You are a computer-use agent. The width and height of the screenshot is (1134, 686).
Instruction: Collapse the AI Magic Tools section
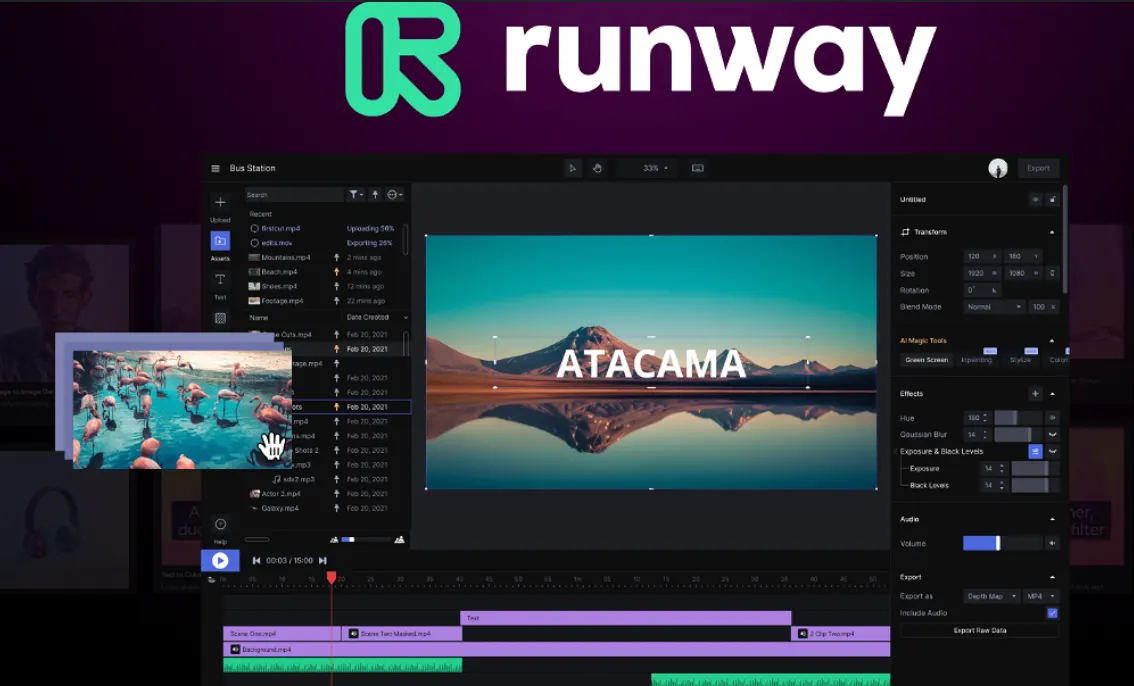(1052, 340)
